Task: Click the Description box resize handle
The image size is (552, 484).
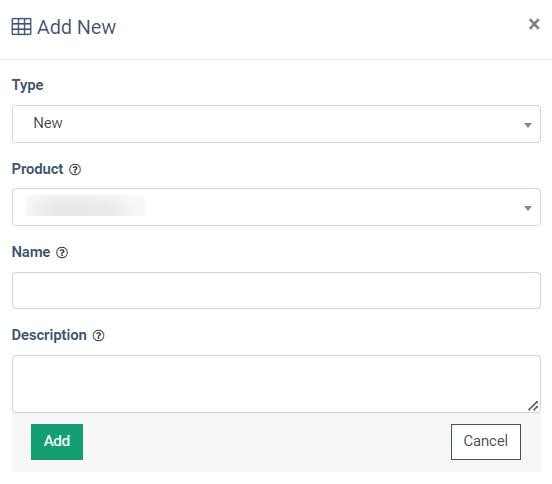Action: [533, 406]
